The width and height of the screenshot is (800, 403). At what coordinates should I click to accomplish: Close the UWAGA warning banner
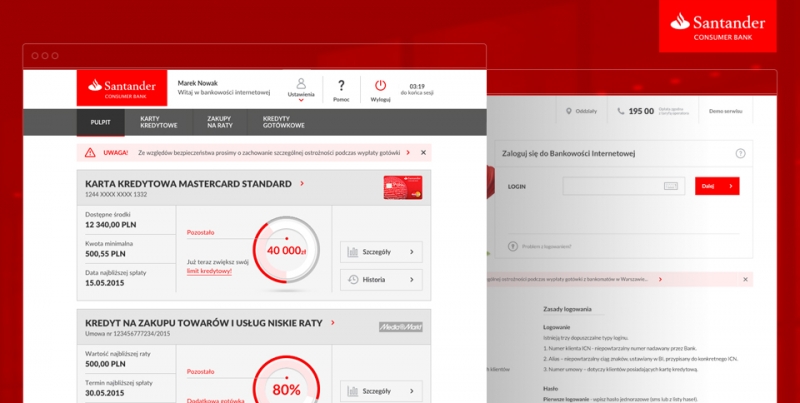(423, 152)
